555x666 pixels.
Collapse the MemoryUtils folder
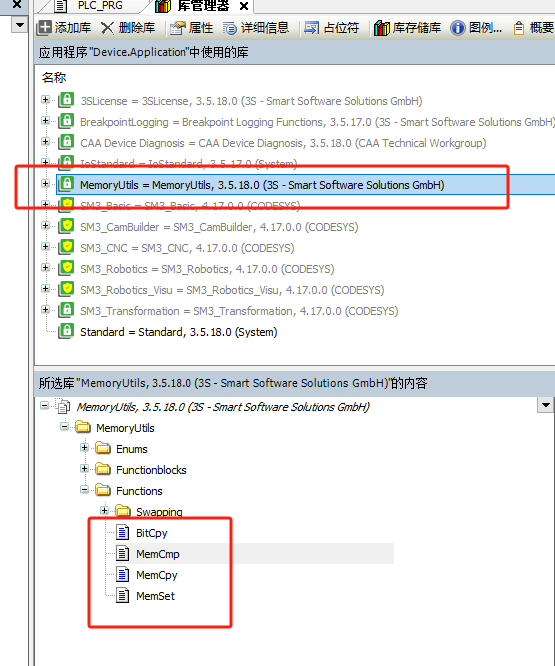[x=64, y=426]
